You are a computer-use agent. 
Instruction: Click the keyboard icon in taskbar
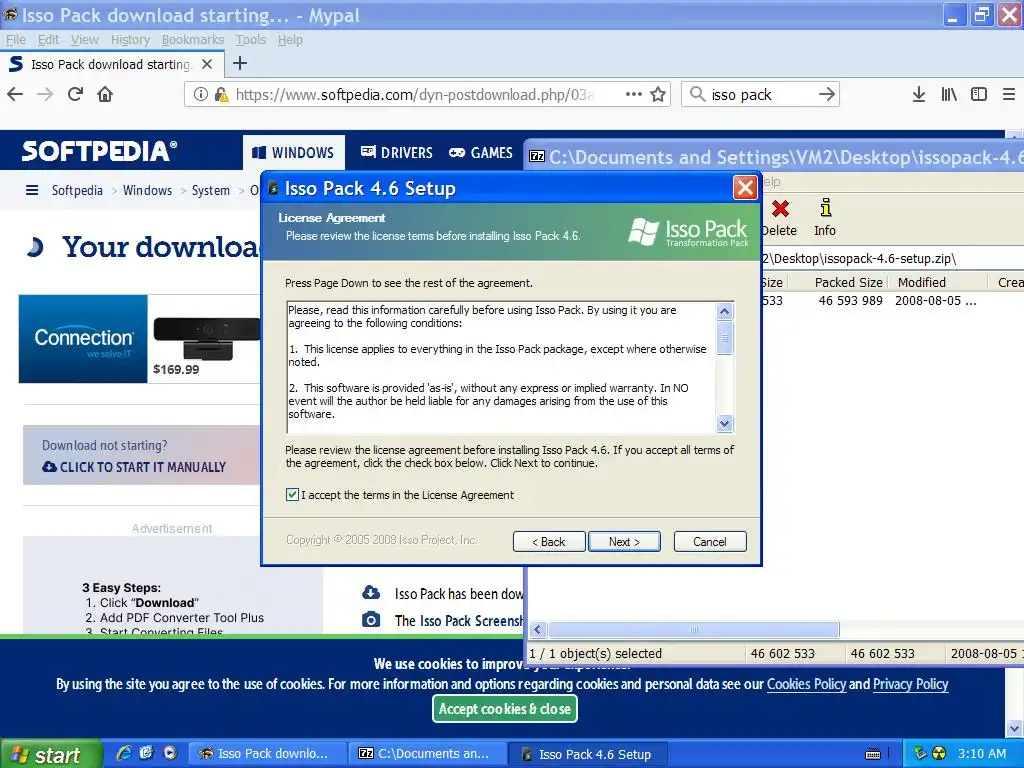(872, 754)
